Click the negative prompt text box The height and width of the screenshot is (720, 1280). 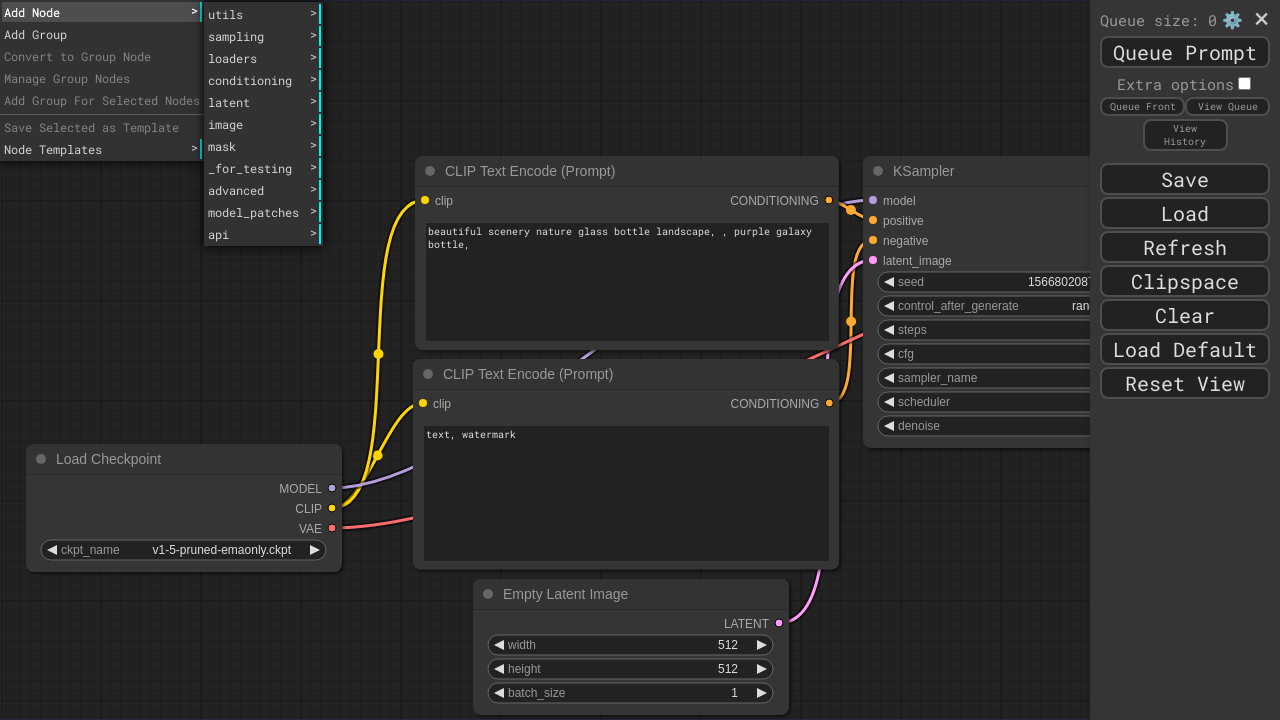click(626, 493)
